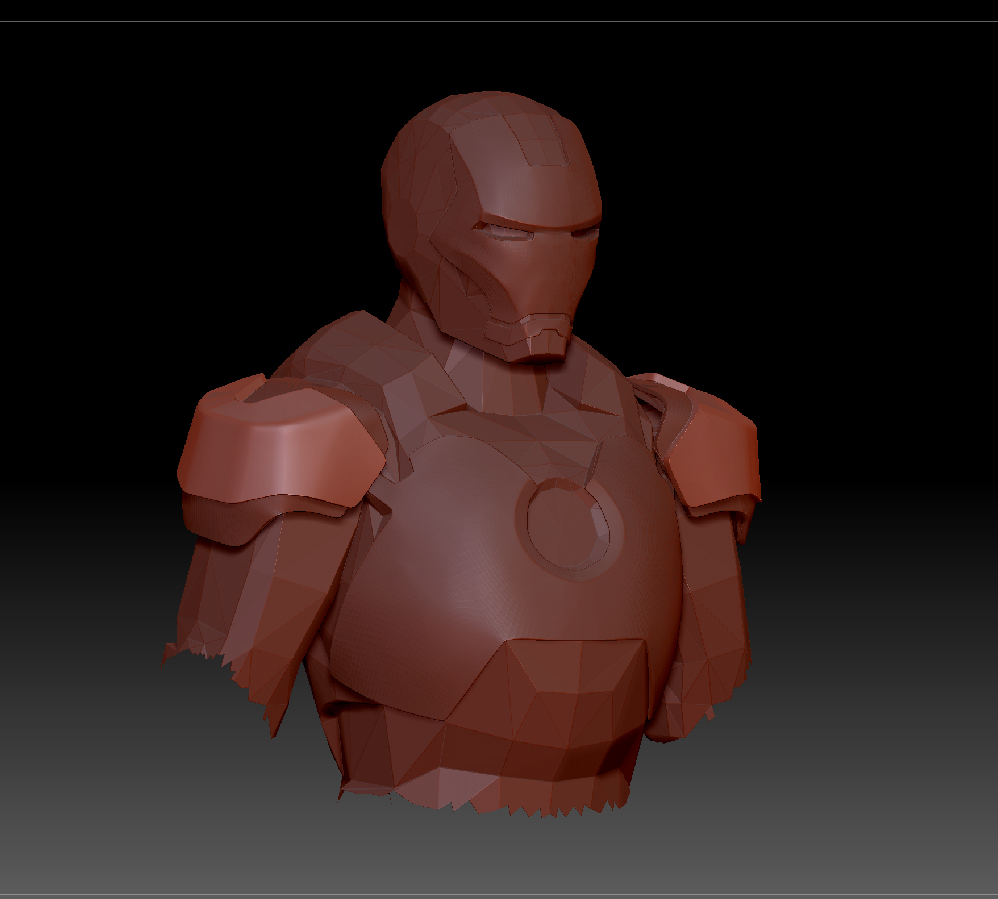The image size is (998, 899).
Task: Click the helmet's left eye slit
Action: pyautogui.click(x=507, y=233)
